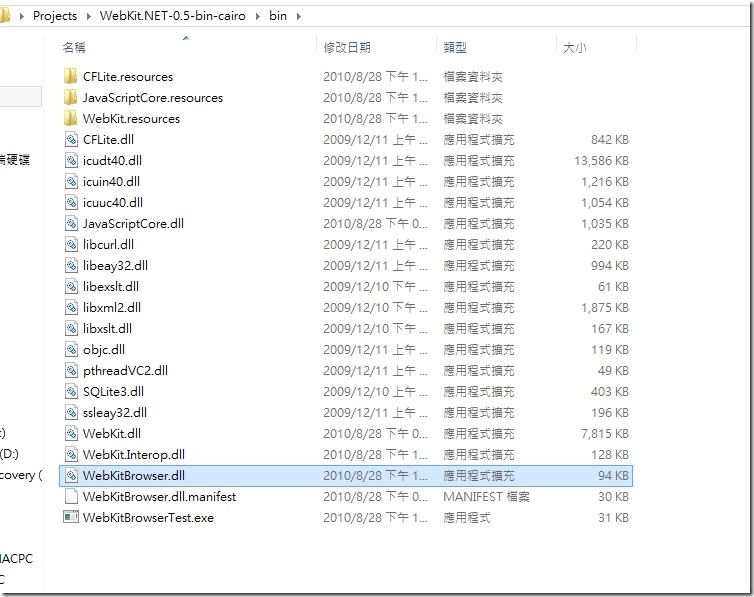Viewport: 754px width, 597px height.
Task: Select the CFLite.resources folder name
Action: (x=128, y=76)
